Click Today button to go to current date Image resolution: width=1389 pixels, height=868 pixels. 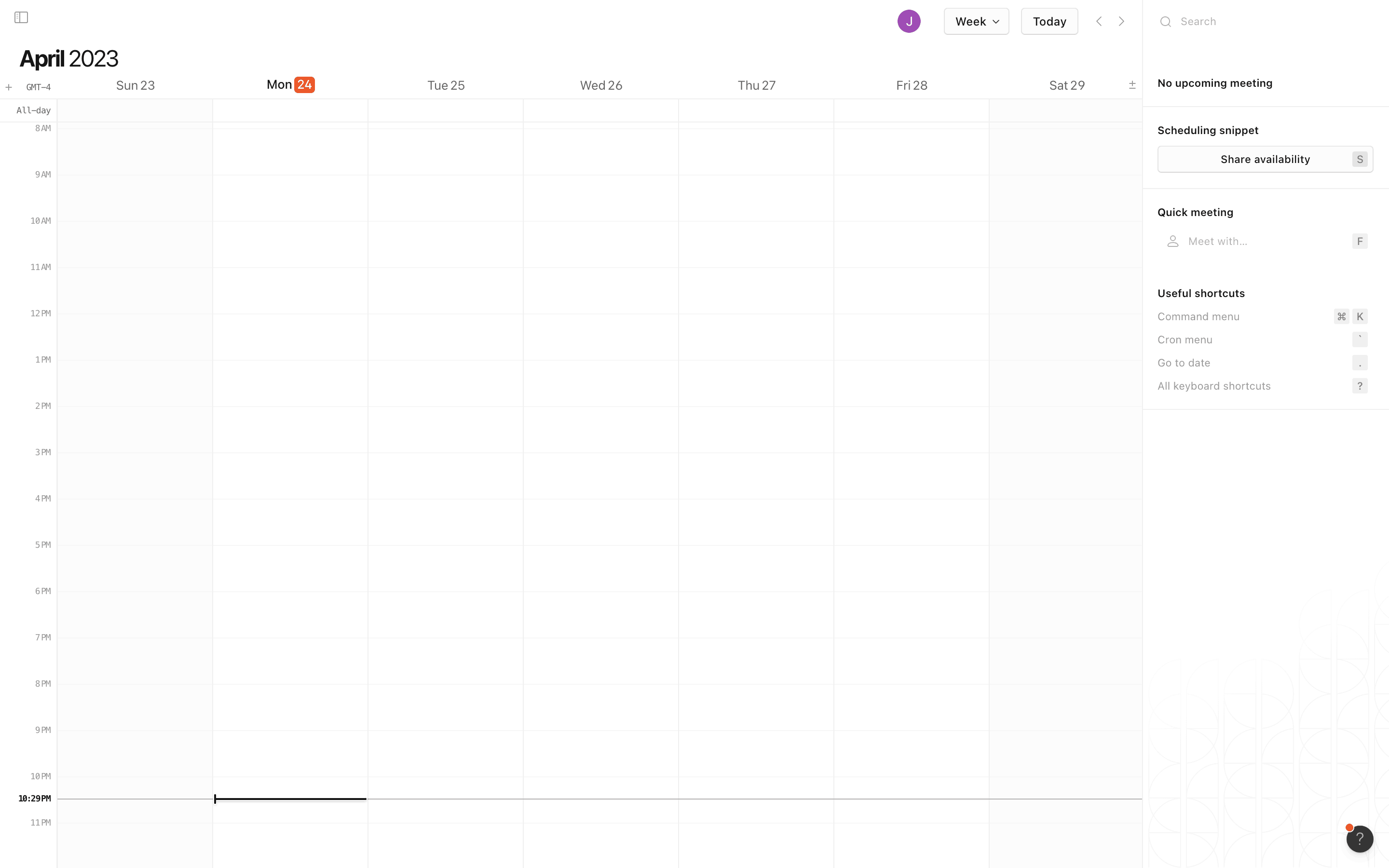tap(1049, 21)
